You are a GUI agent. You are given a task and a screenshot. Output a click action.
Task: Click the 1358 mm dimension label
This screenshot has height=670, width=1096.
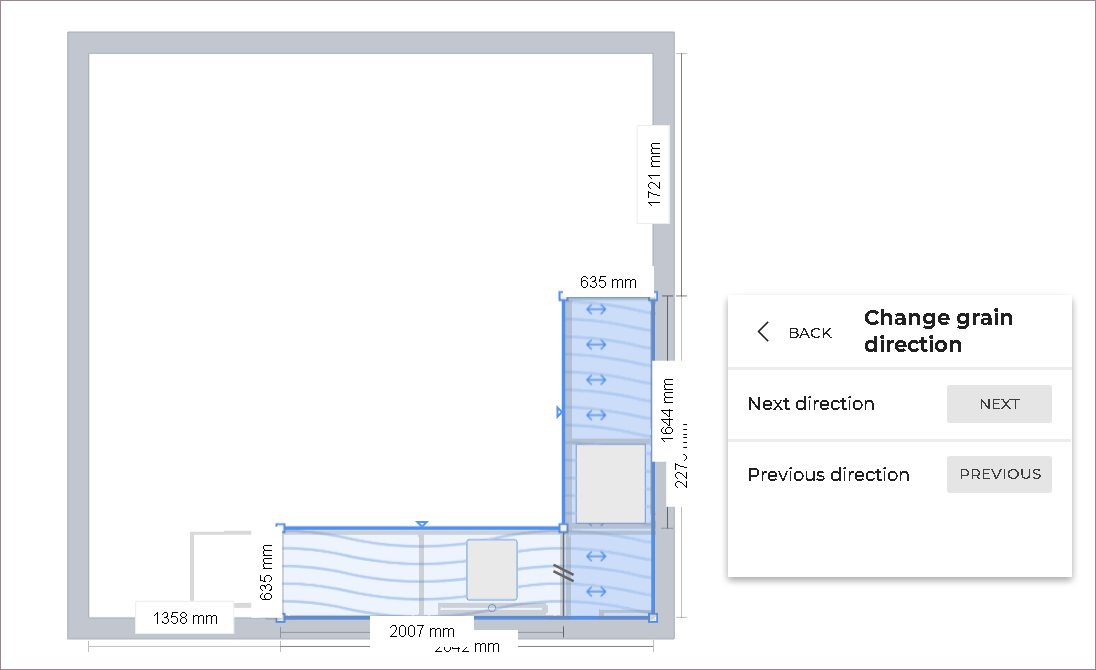click(185, 618)
